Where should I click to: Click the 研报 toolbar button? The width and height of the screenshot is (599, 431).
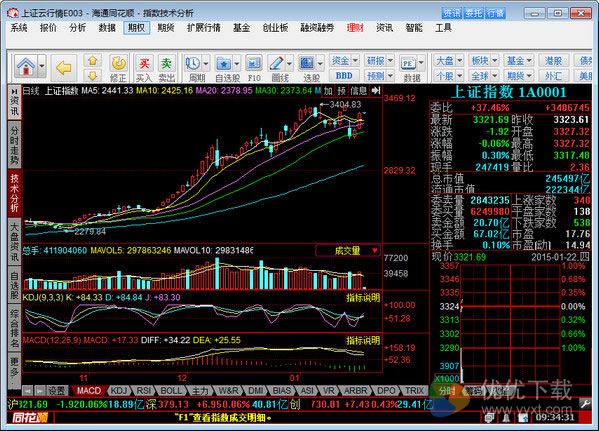tap(376, 61)
